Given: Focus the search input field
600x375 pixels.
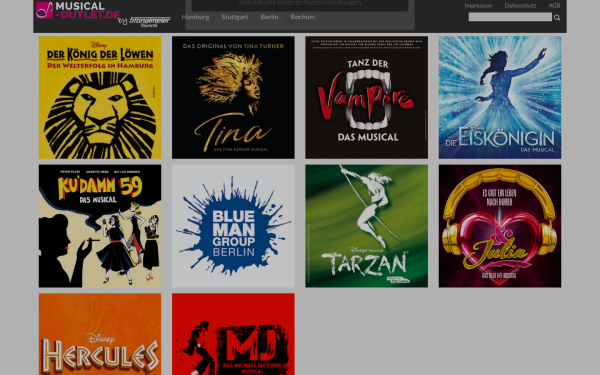Looking at the screenshot, I should point(510,17).
